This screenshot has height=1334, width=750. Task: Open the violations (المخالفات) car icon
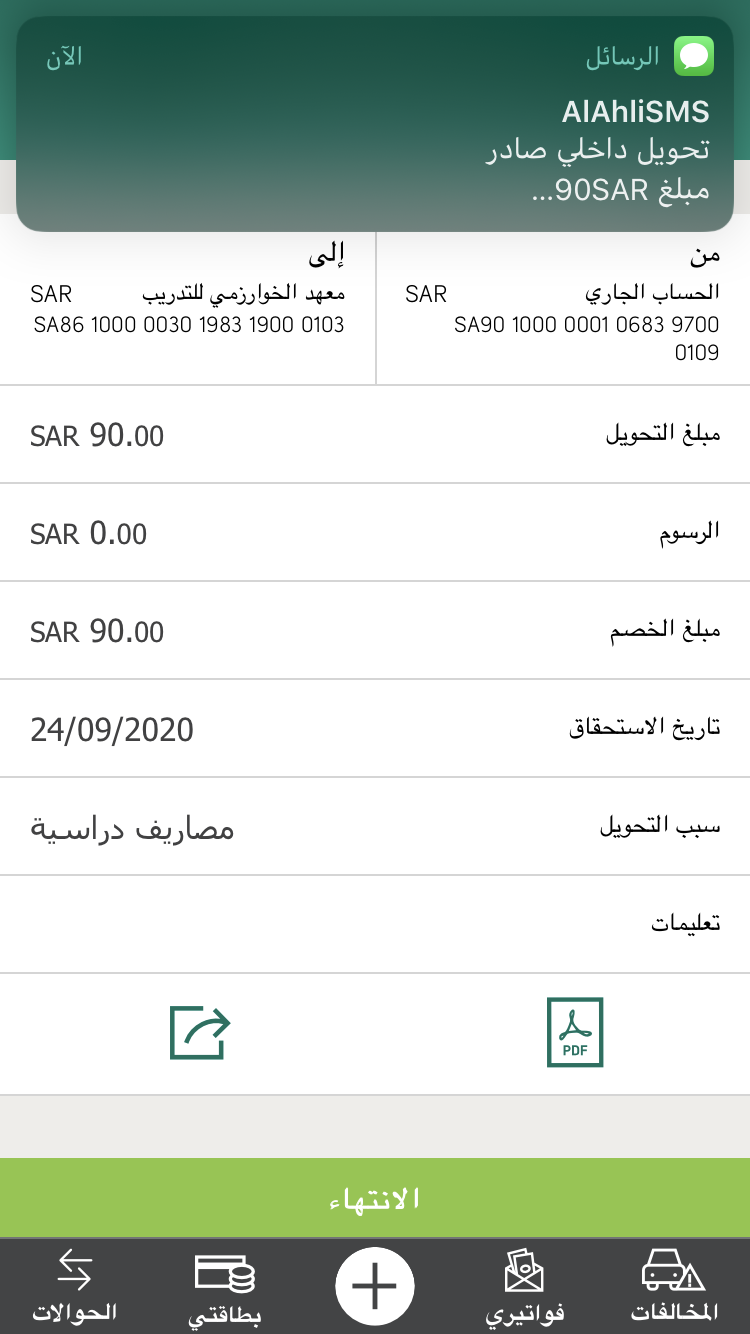click(673, 1271)
